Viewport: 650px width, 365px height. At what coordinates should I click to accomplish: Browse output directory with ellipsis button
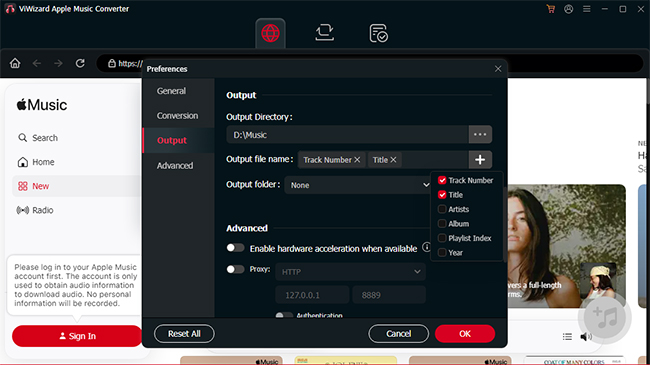480,134
